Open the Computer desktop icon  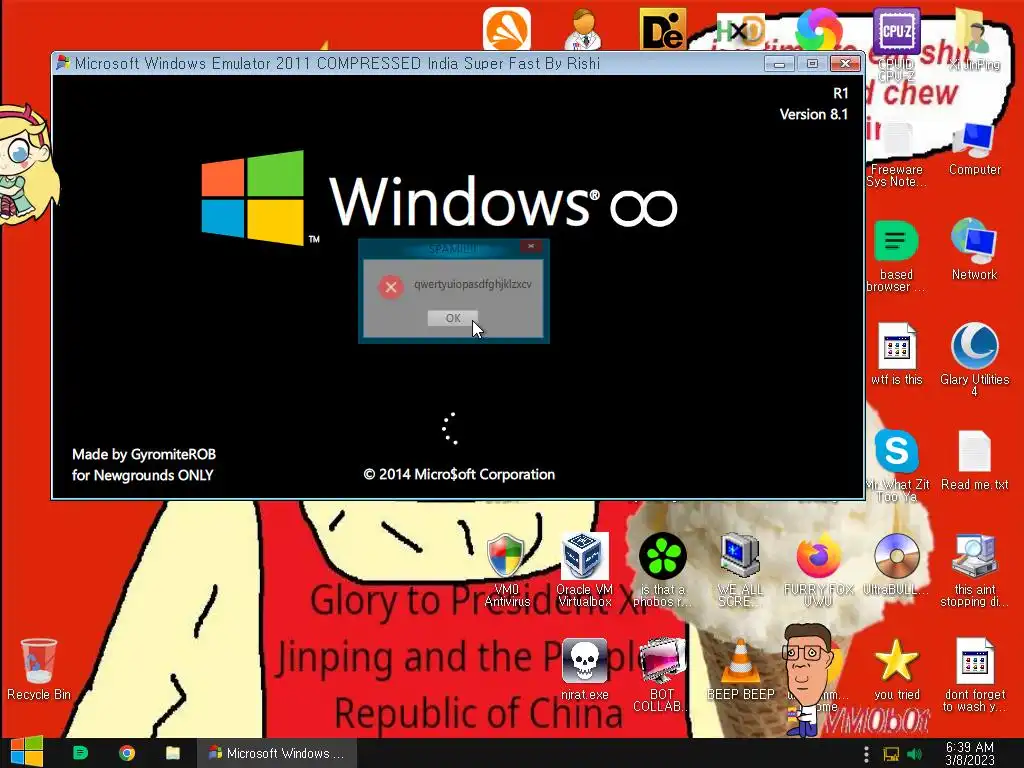(x=974, y=148)
